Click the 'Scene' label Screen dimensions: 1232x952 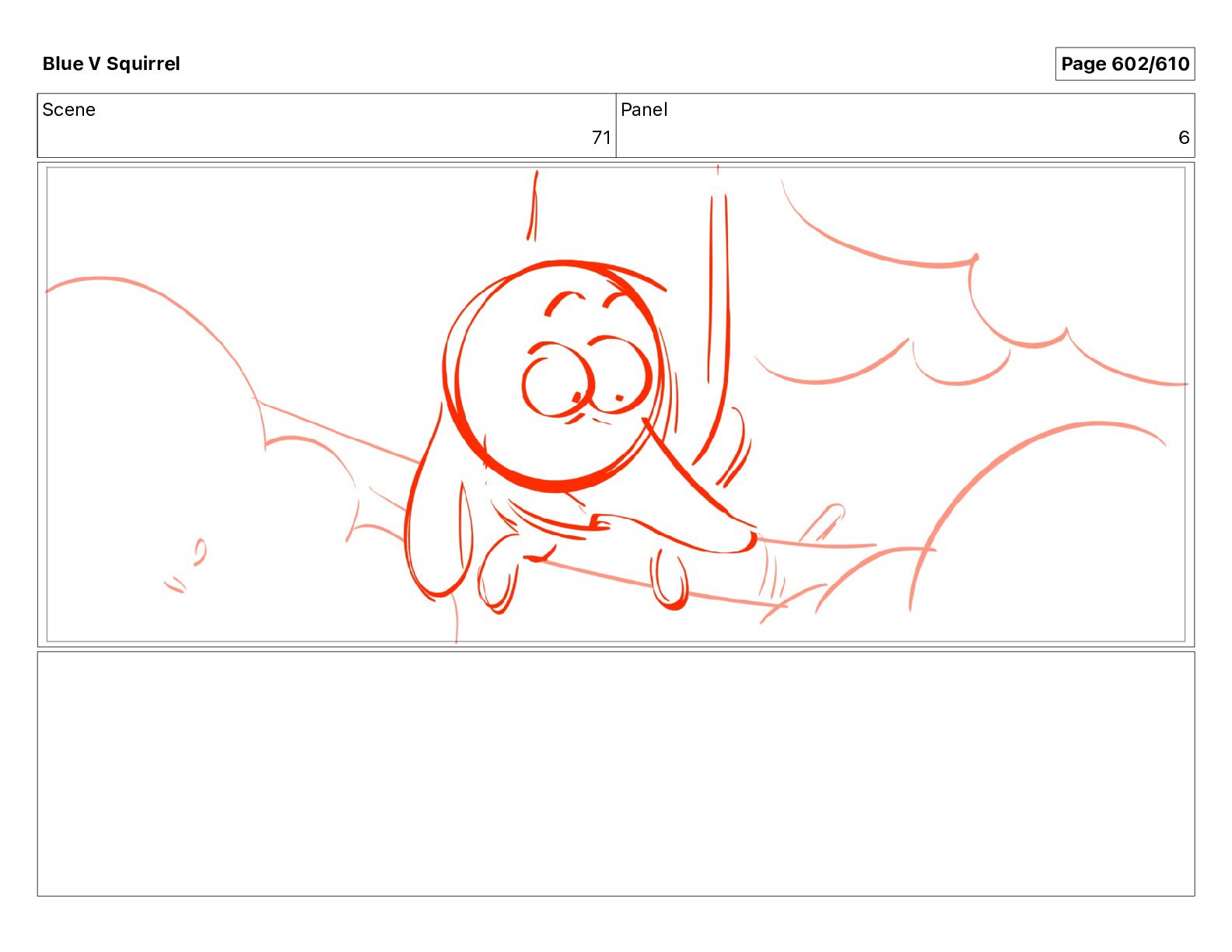click(x=68, y=110)
